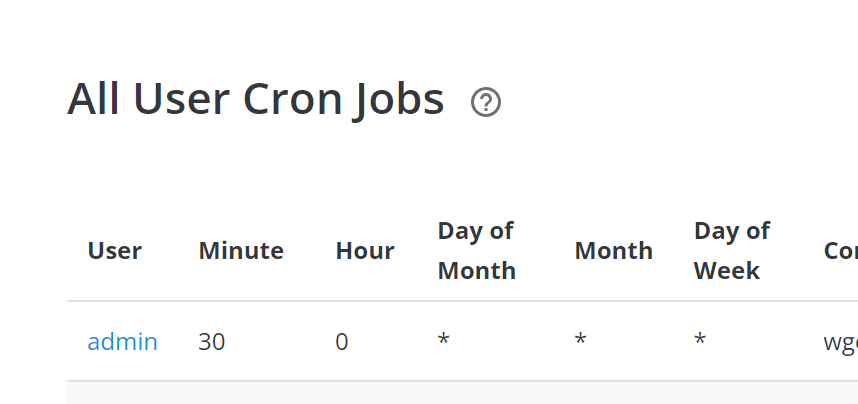
Task: Click the word Jobs in page heading
Action: click(x=398, y=100)
